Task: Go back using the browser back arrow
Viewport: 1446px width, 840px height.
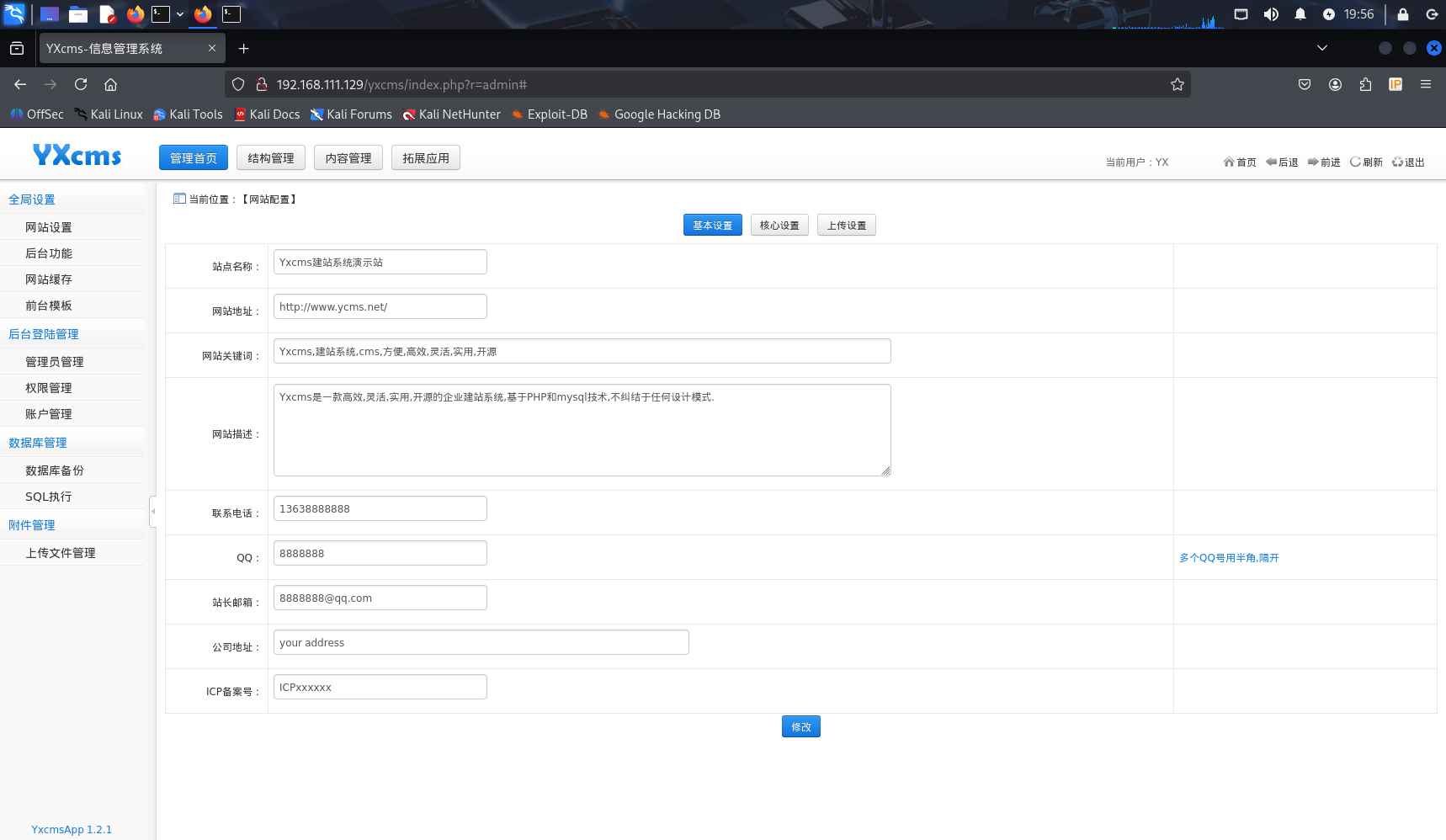Action: click(20, 84)
